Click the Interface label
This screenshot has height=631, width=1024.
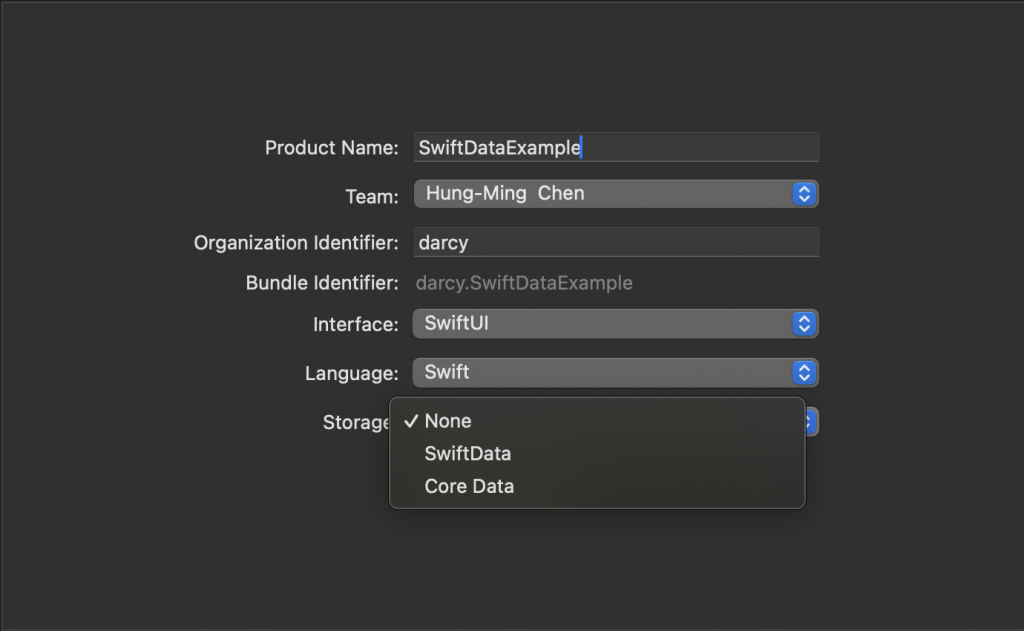(355, 325)
